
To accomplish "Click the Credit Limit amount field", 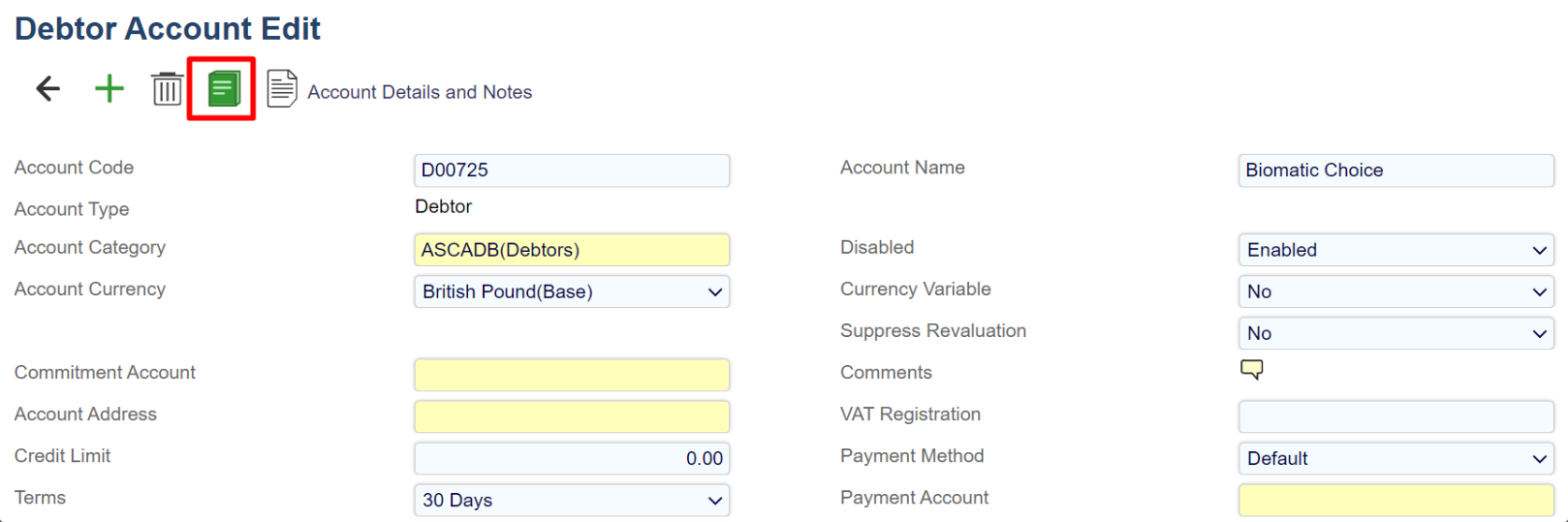I will coord(572,458).
